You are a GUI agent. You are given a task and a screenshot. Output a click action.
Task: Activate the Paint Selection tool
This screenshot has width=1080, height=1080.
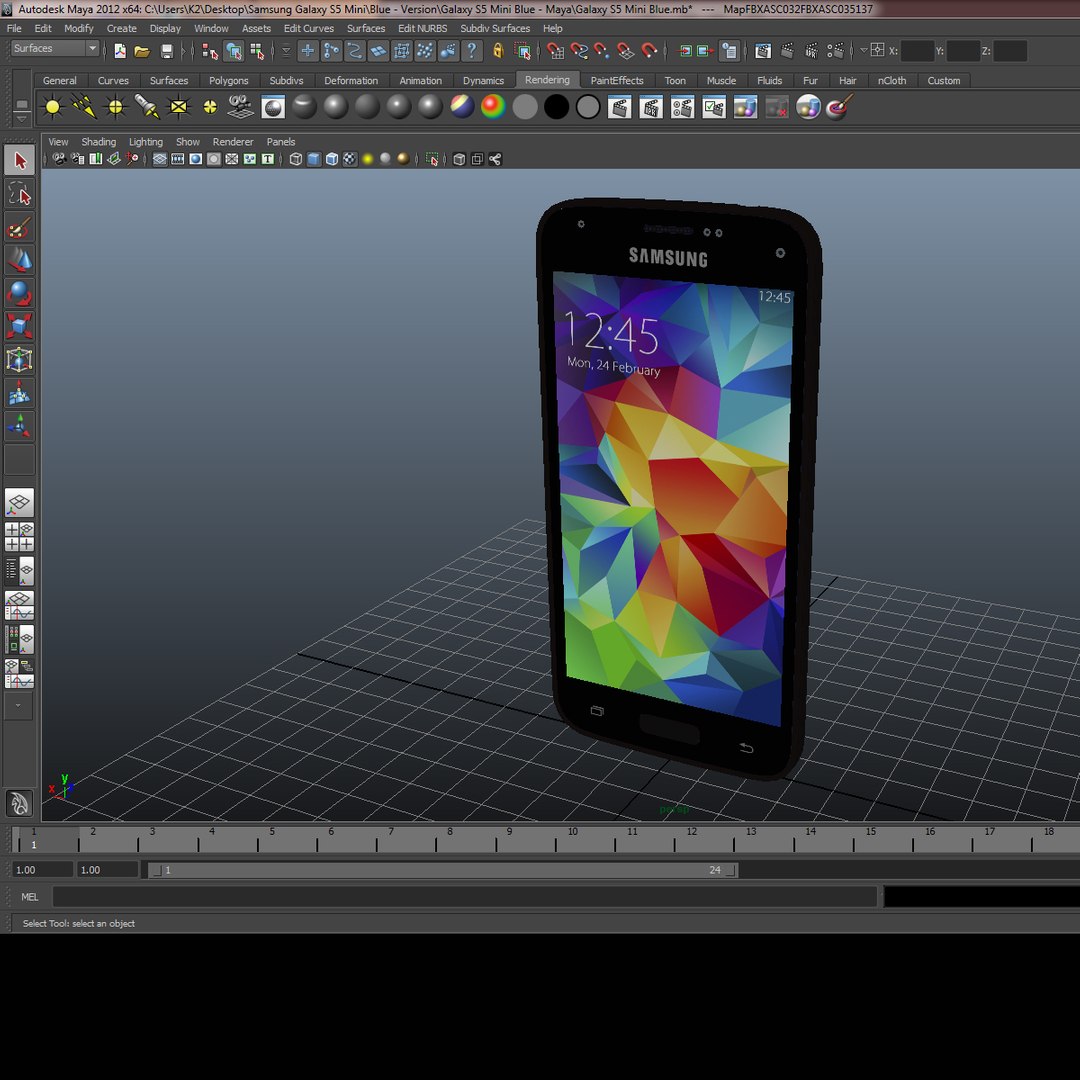point(19,227)
